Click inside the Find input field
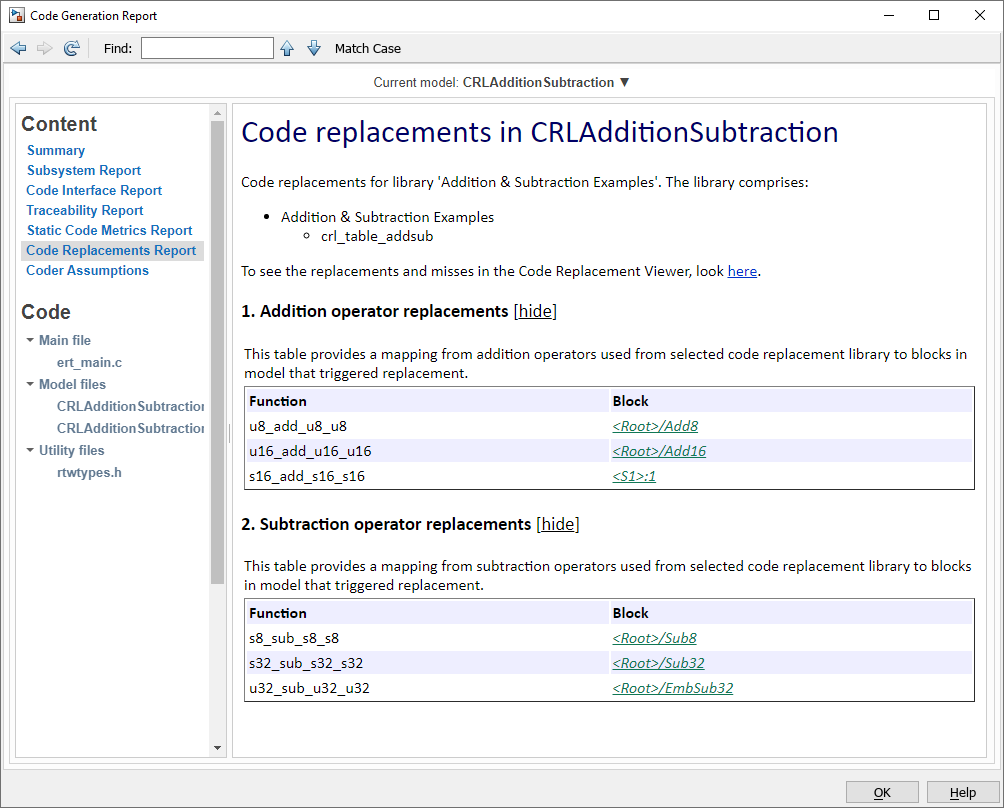This screenshot has width=1004, height=808. pyautogui.click(x=207, y=47)
